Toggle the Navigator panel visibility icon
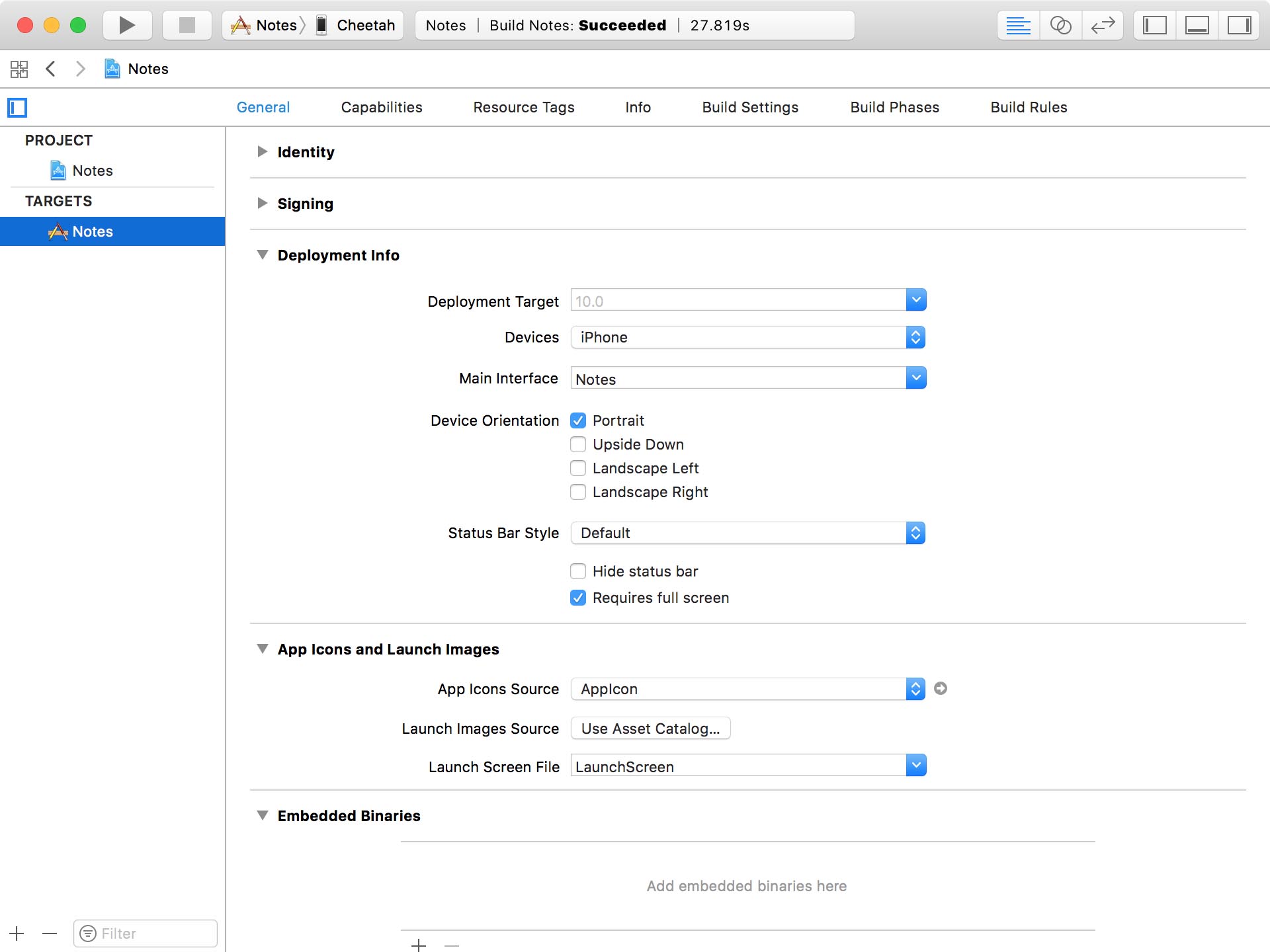The image size is (1270, 952). pos(1154,25)
